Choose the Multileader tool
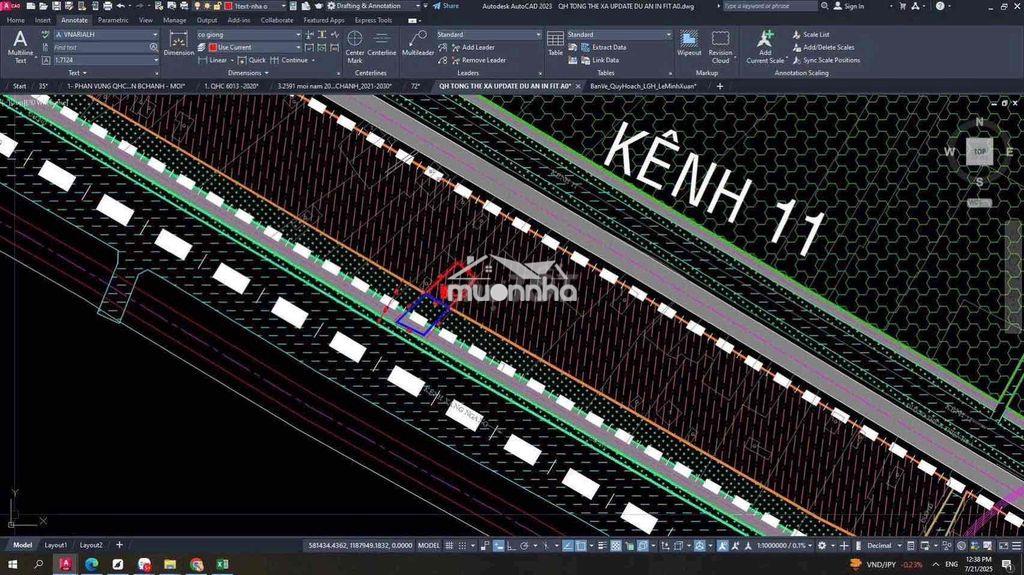This screenshot has height=575, width=1024. pyautogui.click(x=418, y=44)
